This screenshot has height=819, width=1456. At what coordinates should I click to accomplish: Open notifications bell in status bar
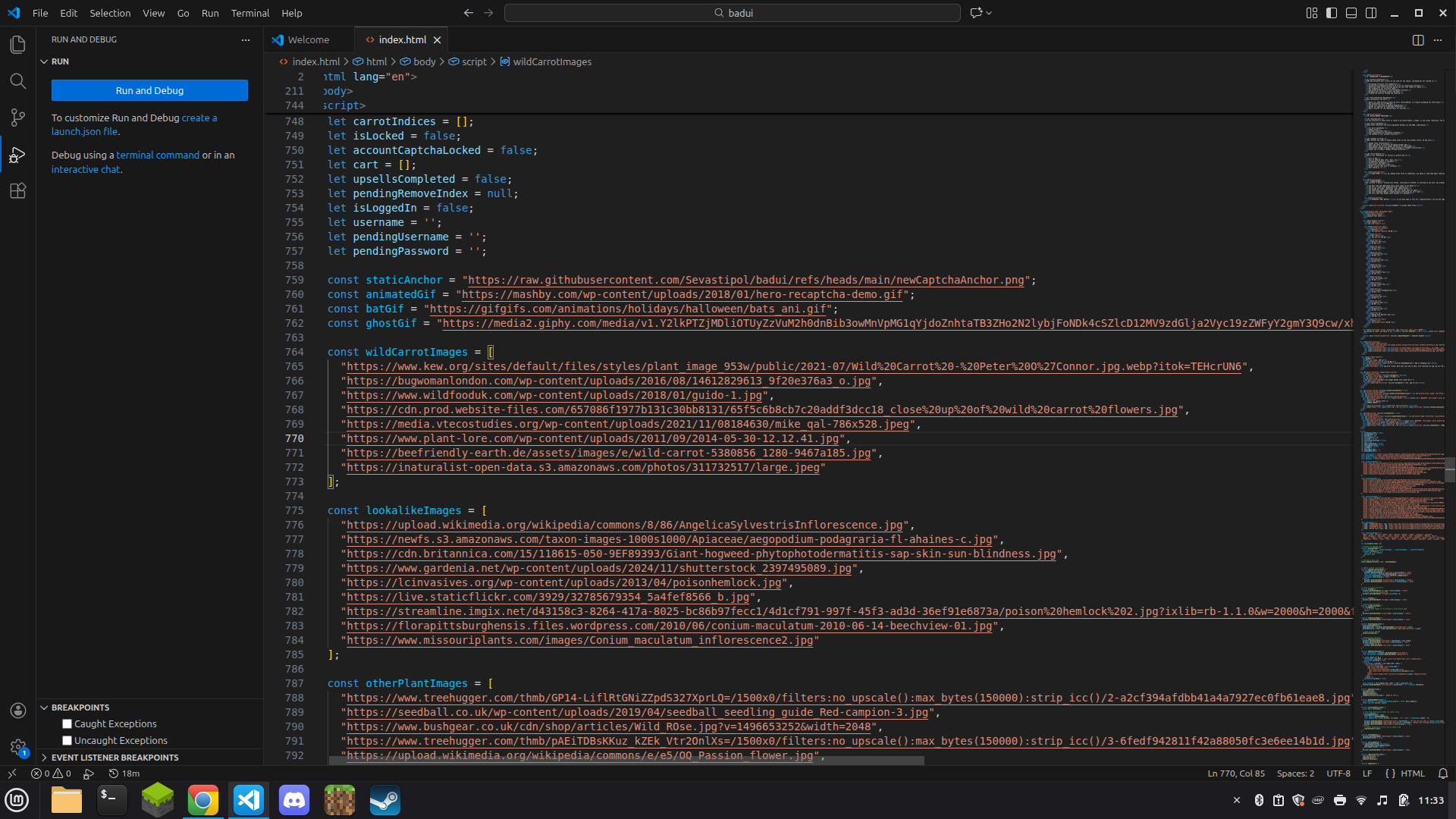[x=1443, y=773]
